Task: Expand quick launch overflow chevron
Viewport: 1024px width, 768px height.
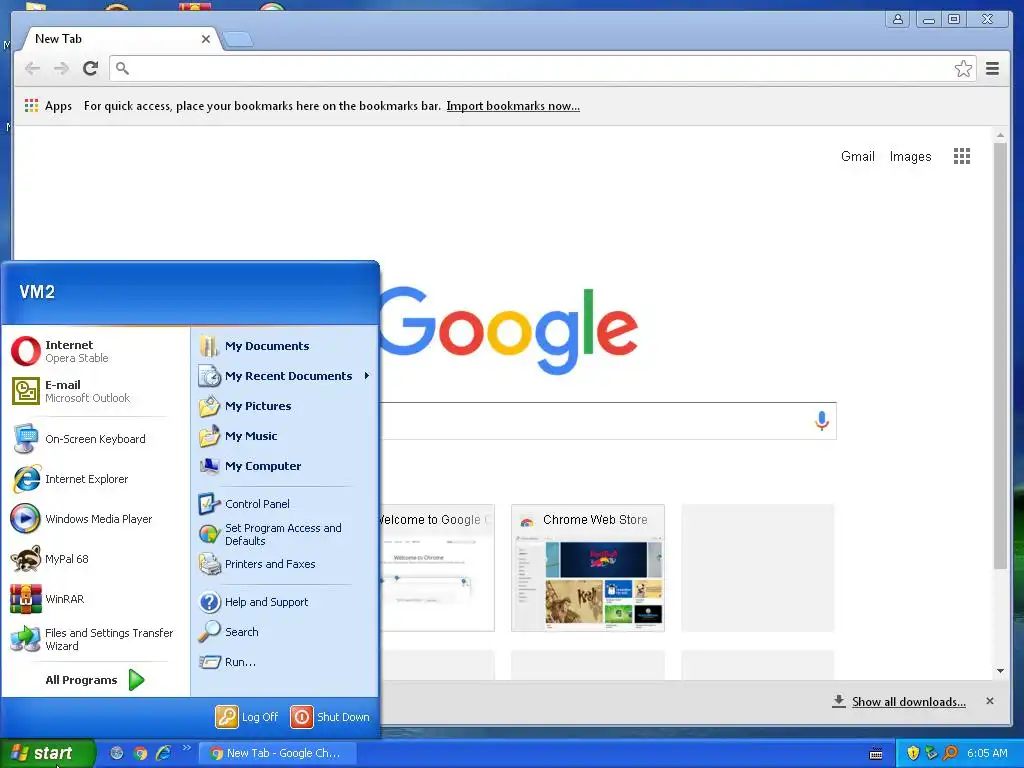Action: pos(187,748)
